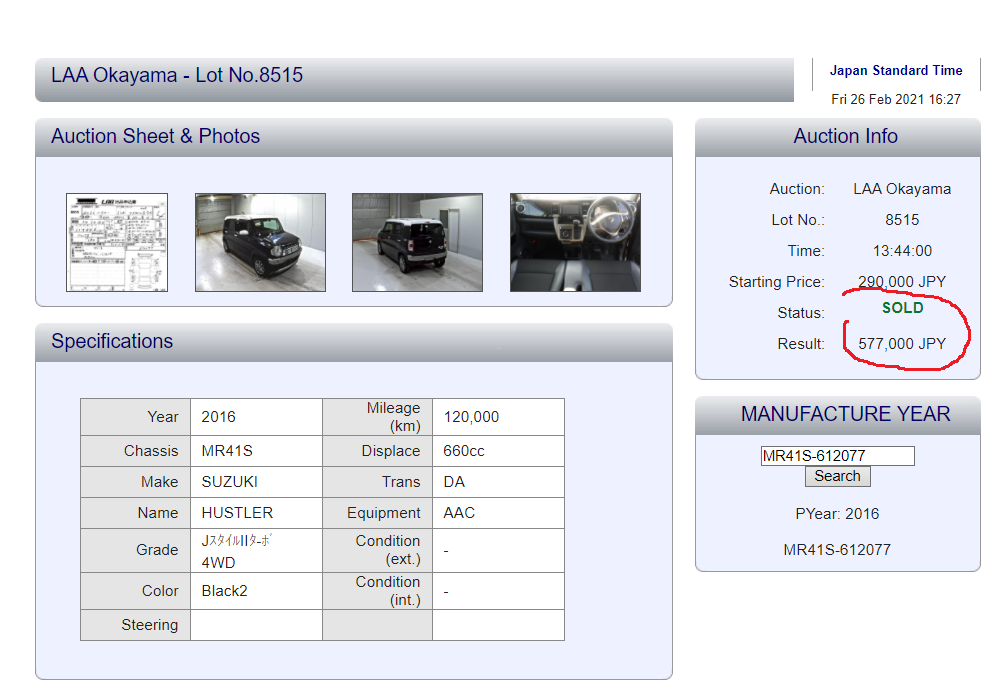Click the result text 'MR41S-612077' below PYear

pos(837,550)
